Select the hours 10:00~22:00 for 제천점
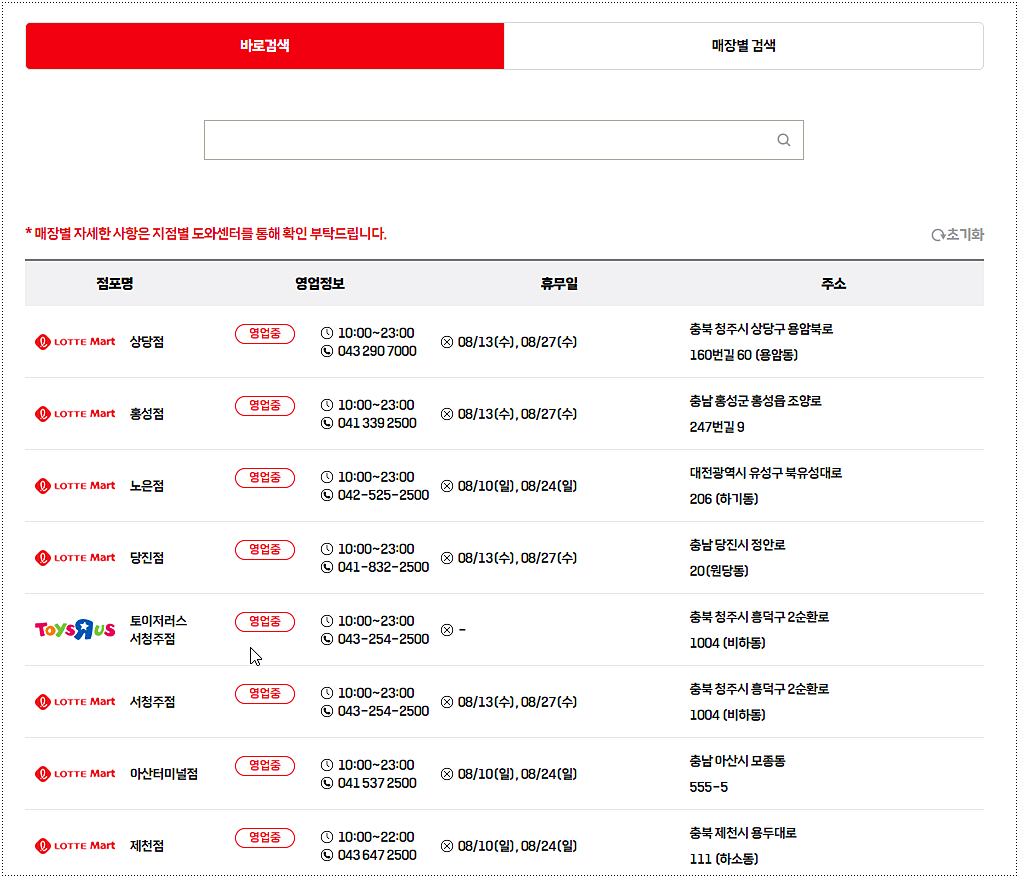This screenshot has height=878, width=1019. click(x=376, y=838)
